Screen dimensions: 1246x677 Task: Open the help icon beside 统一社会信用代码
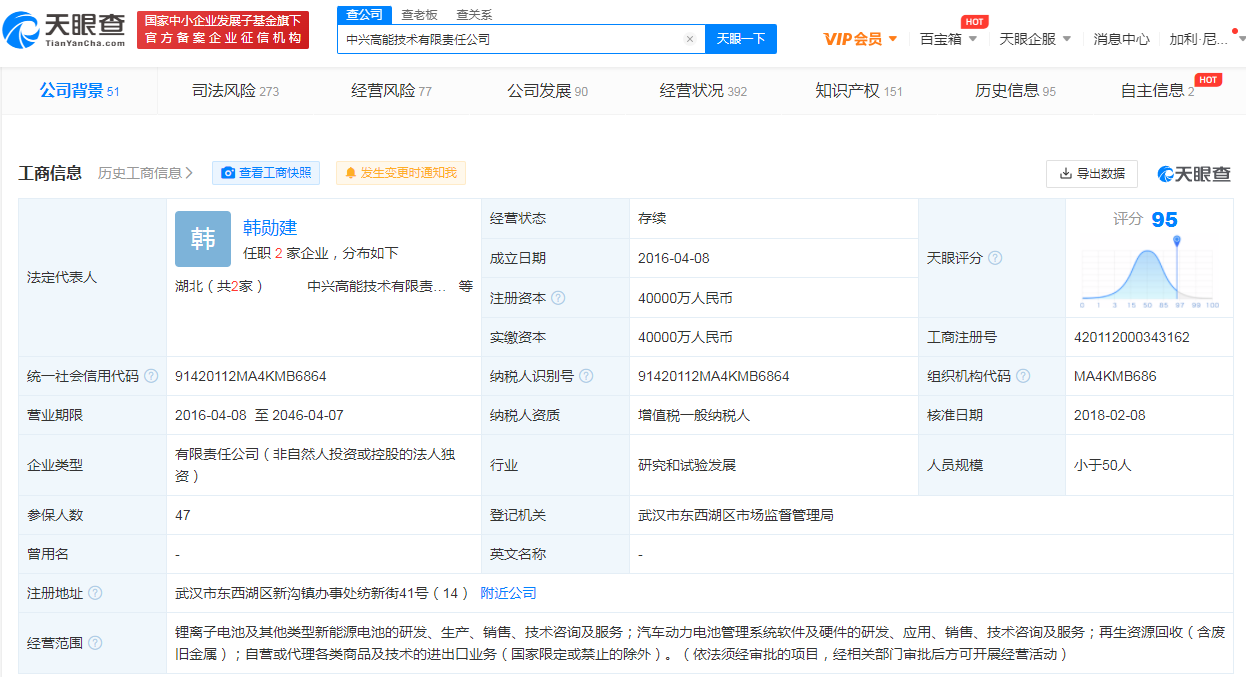coord(151,377)
